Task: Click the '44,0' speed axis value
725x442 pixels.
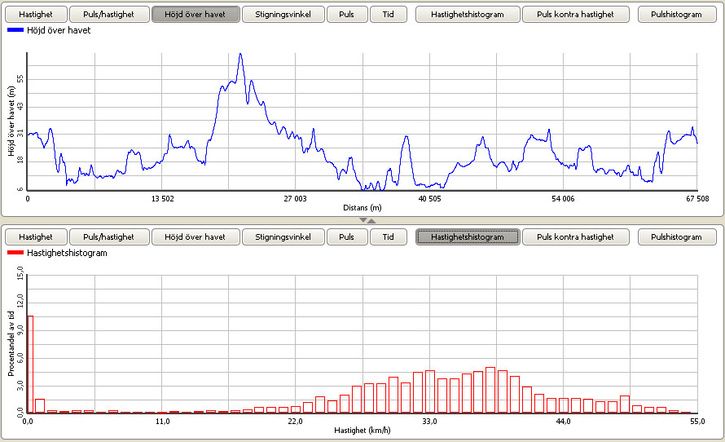Action: (x=563, y=422)
